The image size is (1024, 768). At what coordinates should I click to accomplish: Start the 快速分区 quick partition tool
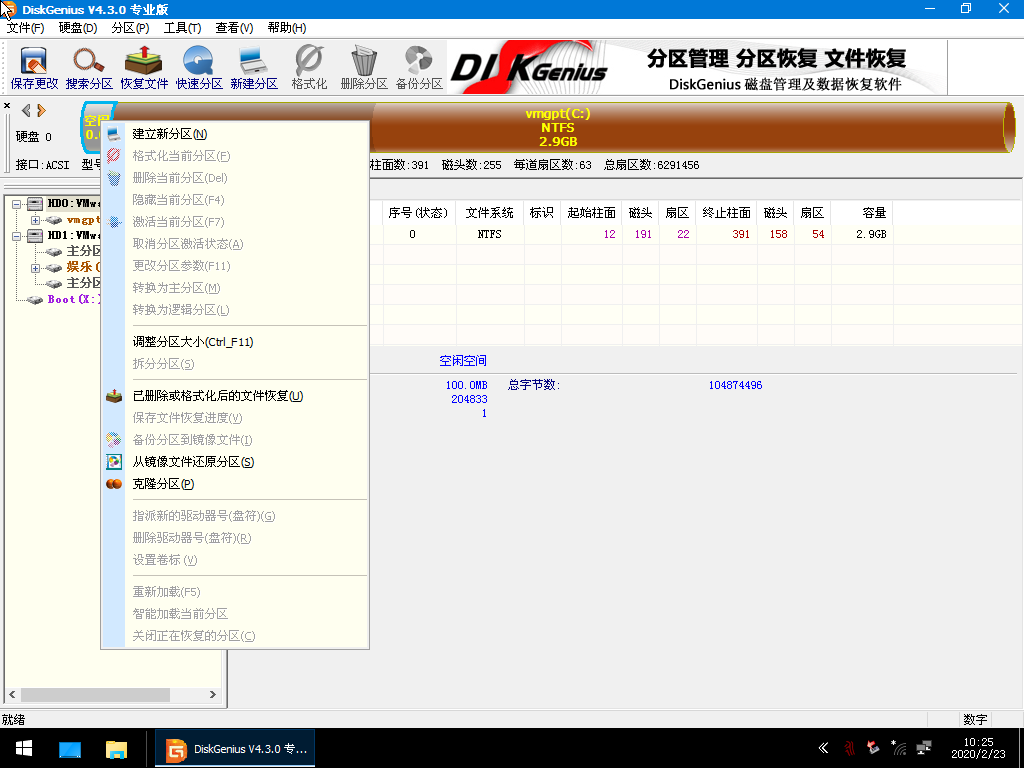pos(199,68)
